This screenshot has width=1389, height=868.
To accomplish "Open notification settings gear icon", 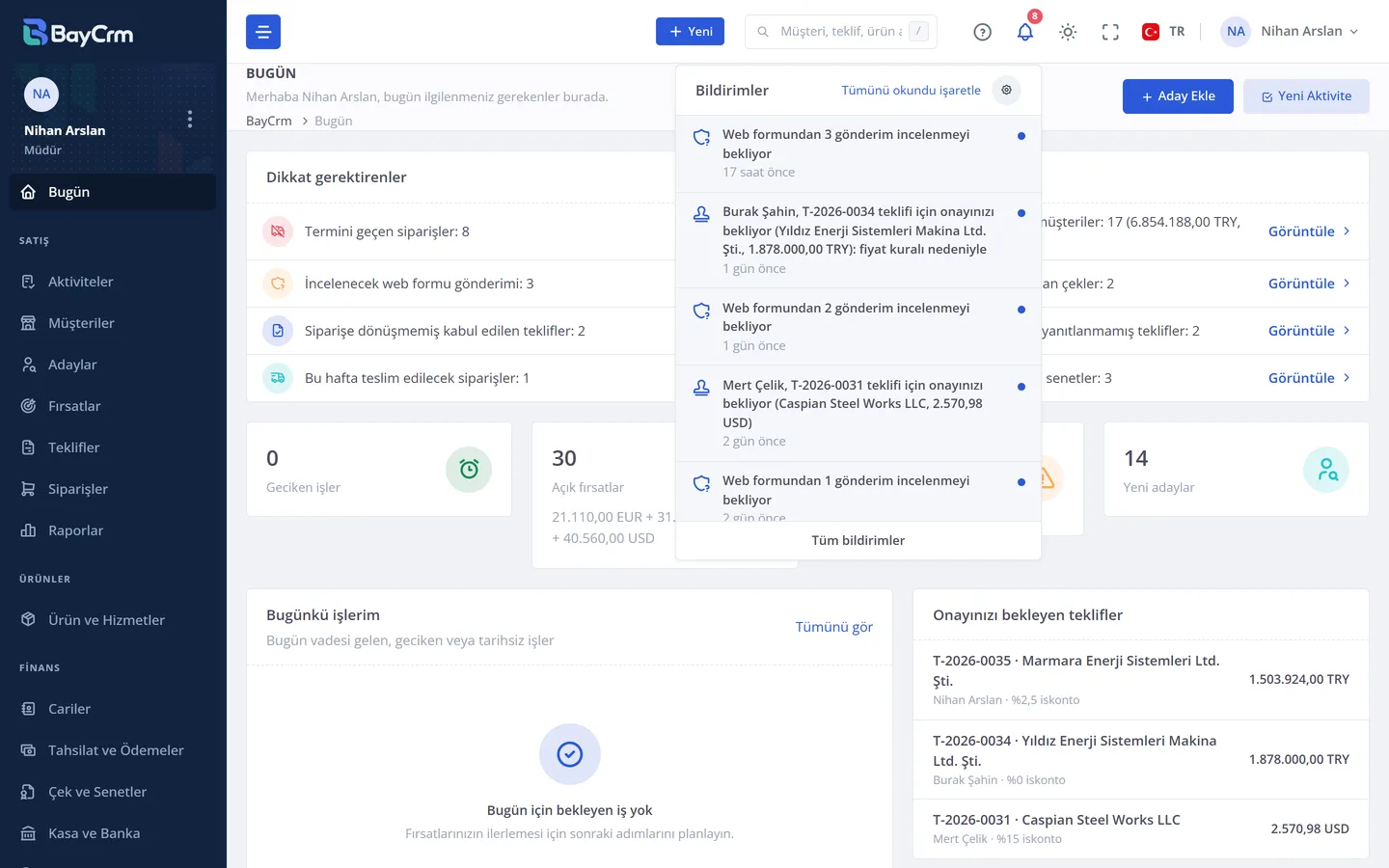I will pos(1006,90).
